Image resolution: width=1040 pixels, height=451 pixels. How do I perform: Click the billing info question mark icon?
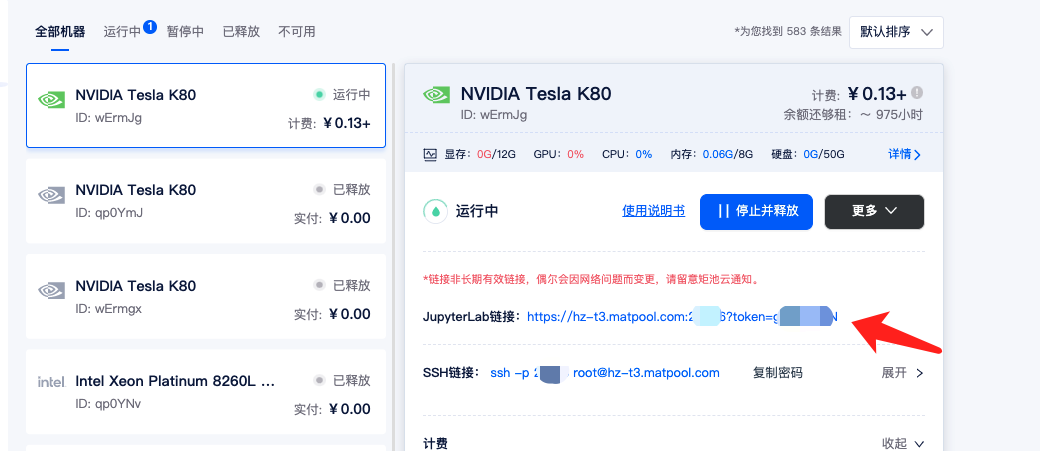(x=917, y=94)
